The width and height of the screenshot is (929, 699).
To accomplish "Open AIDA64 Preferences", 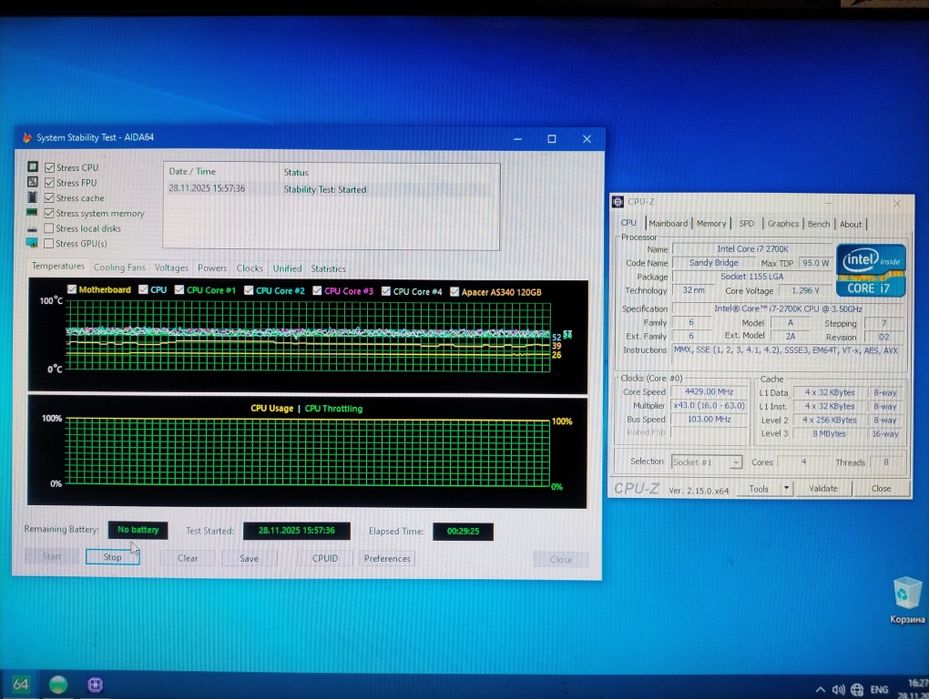I will point(387,559).
